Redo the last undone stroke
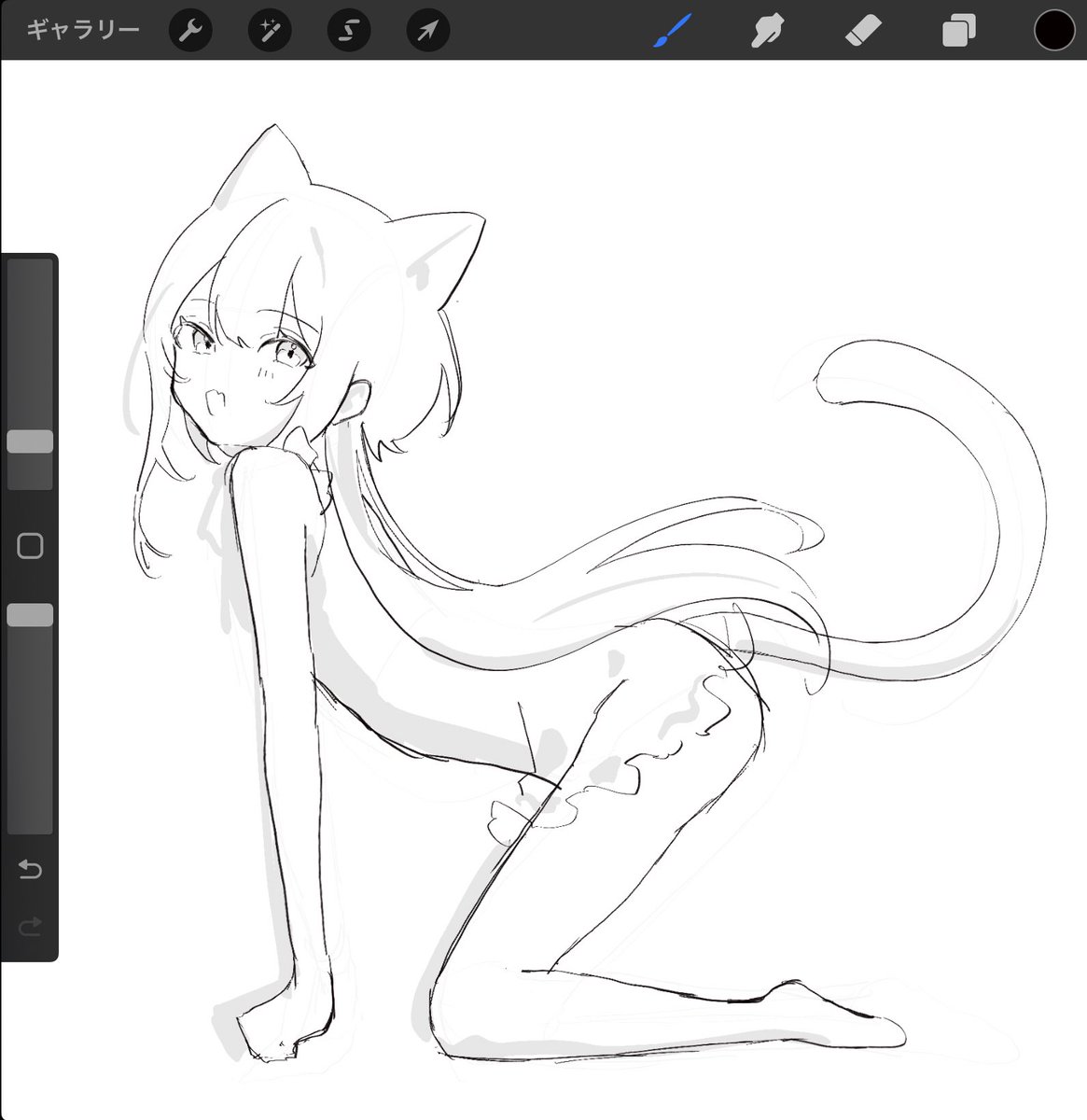This screenshot has height=1120, width=1087. coord(30,926)
